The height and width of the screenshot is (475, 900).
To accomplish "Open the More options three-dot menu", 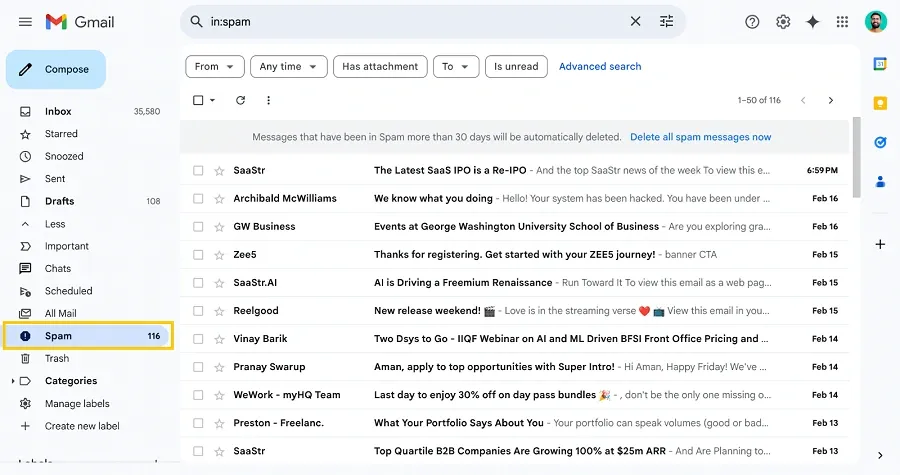I will pos(268,100).
